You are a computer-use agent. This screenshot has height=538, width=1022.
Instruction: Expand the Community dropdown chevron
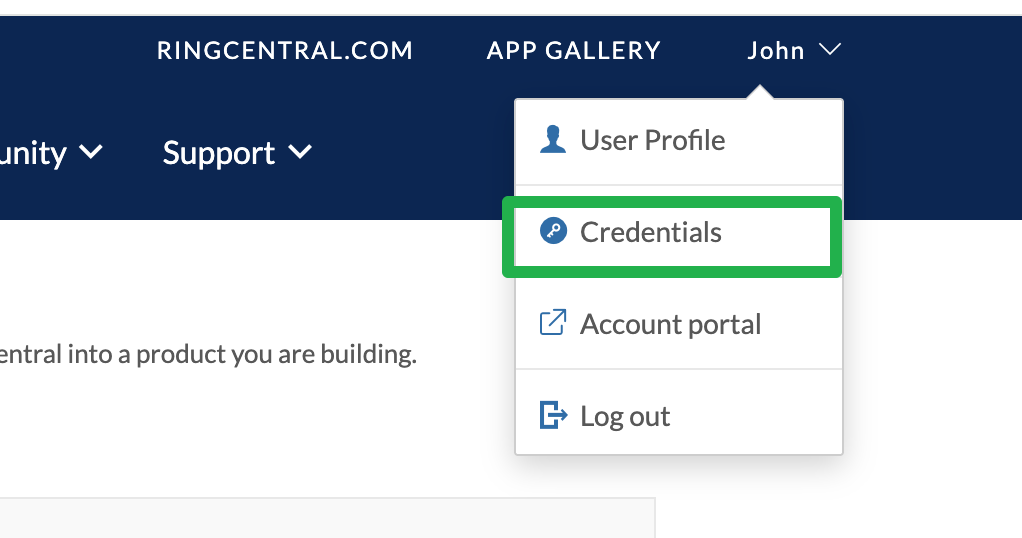tap(91, 152)
